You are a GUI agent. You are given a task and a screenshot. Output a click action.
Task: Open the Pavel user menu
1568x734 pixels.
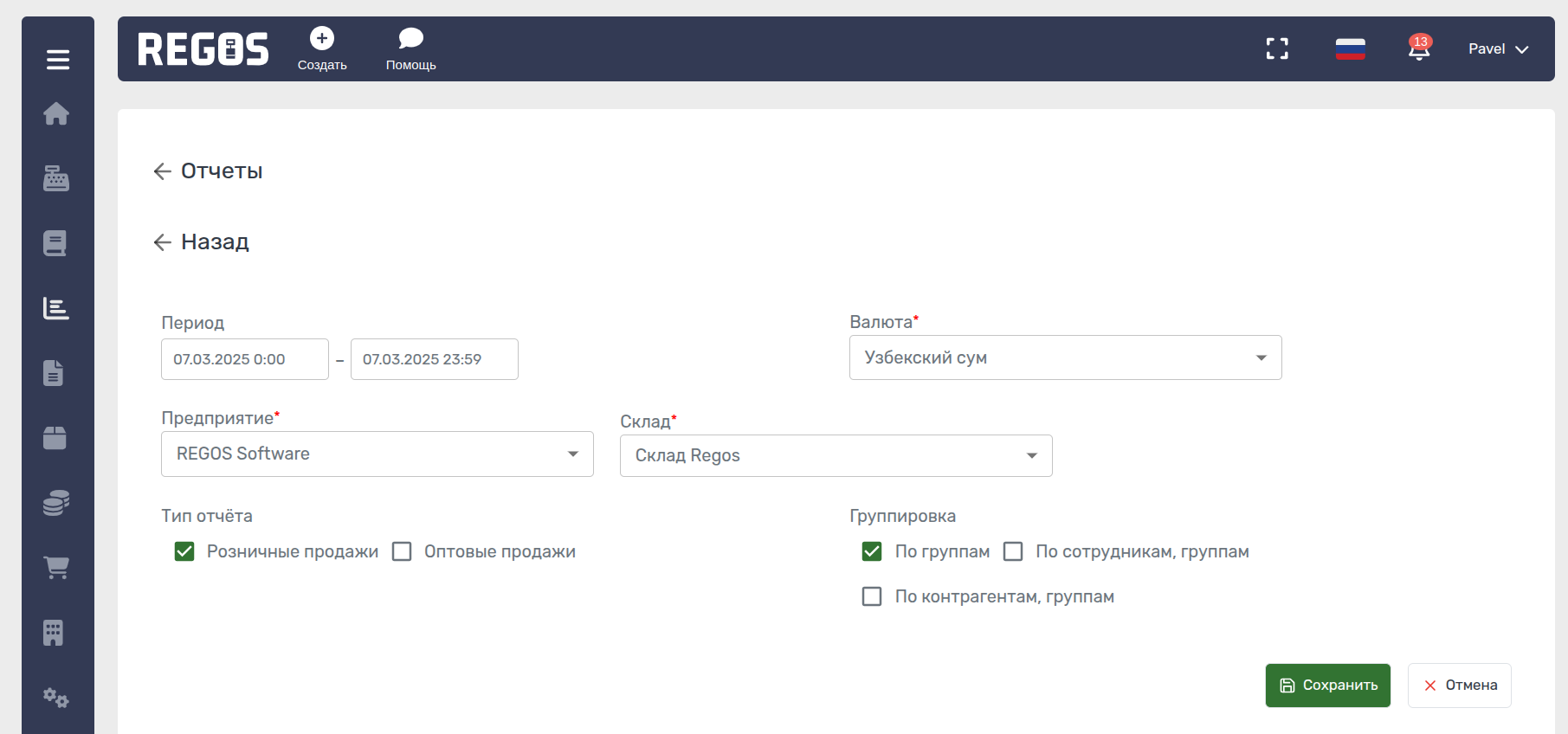pyautogui.click(x=1498, y=48)
